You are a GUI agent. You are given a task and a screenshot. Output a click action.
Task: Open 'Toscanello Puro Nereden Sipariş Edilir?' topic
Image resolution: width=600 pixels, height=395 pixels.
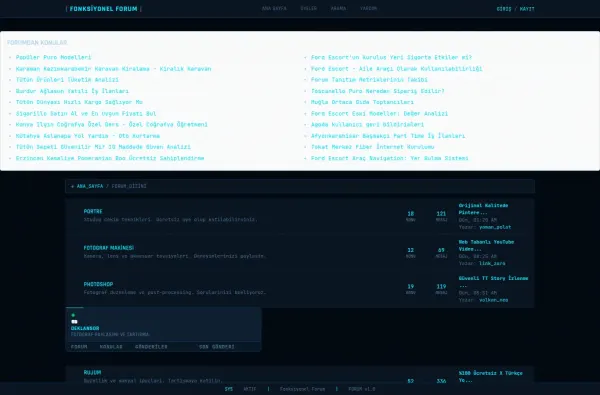(x=377, y=91)
